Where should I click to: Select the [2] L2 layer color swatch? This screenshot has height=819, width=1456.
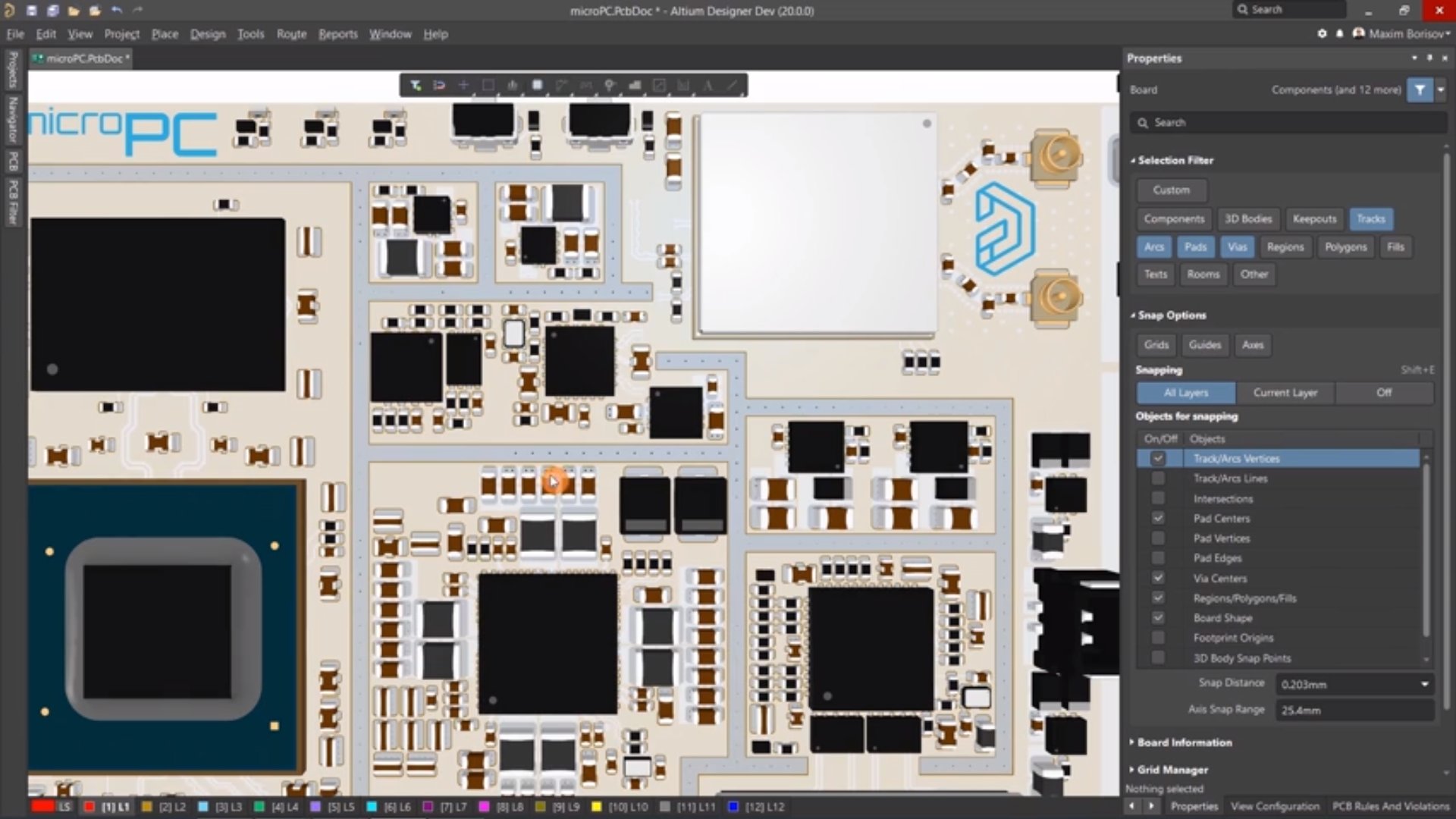click(x=147, y=807)
